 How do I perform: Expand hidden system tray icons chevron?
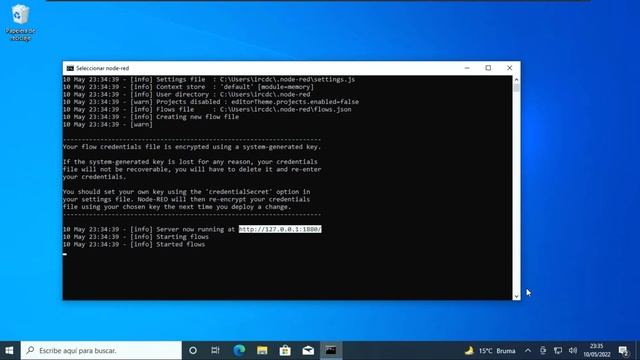point(528,351)
